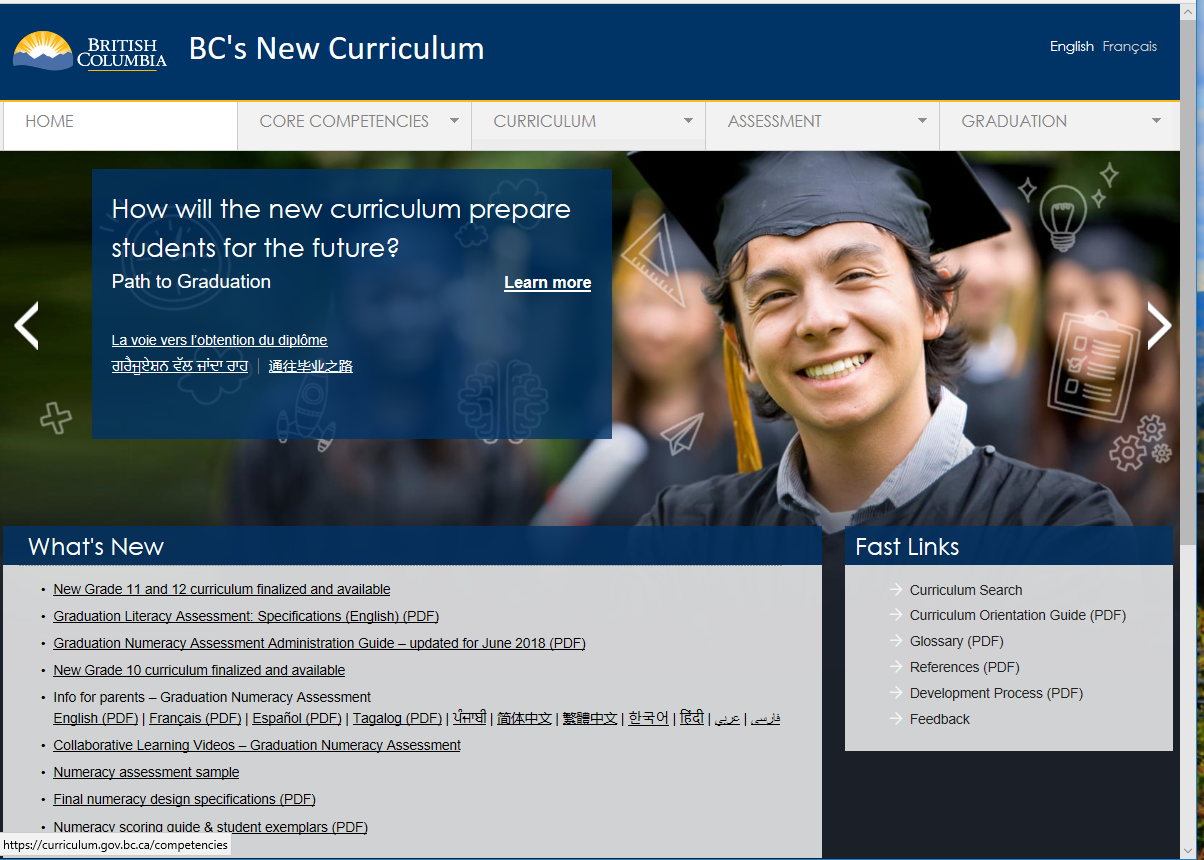Click the Learn more link
1204x860 pixels.
[547, 282]
